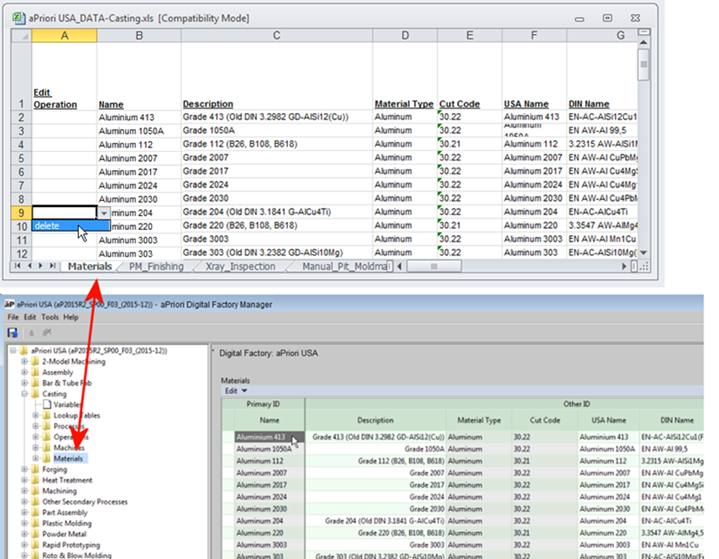Collapse the Casting folder node

[24, 393]
